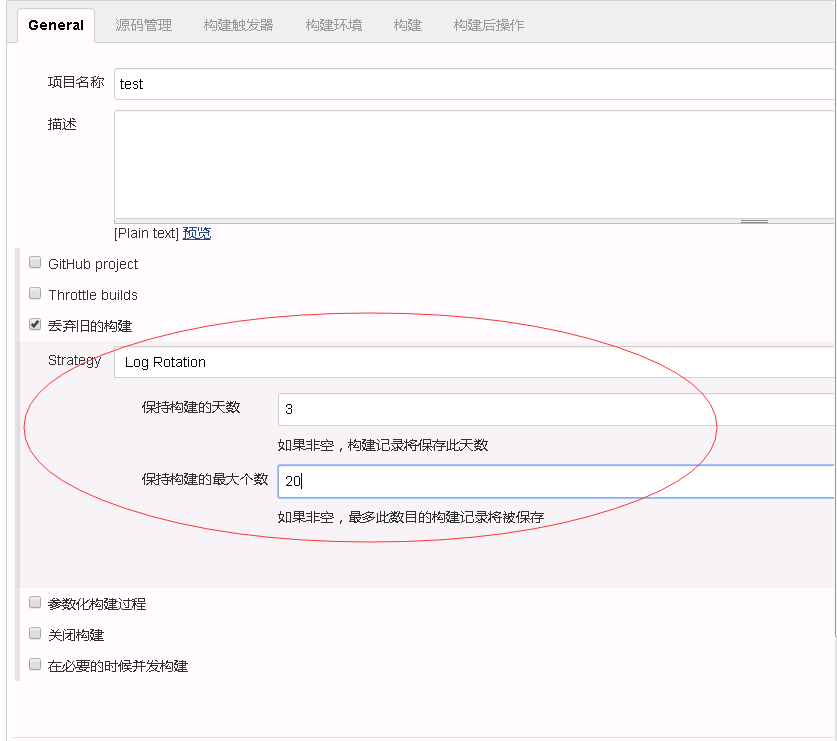Uncheck the 丢弃旧的构建 checkbox

pyautogui.click(x=35, y=325)
